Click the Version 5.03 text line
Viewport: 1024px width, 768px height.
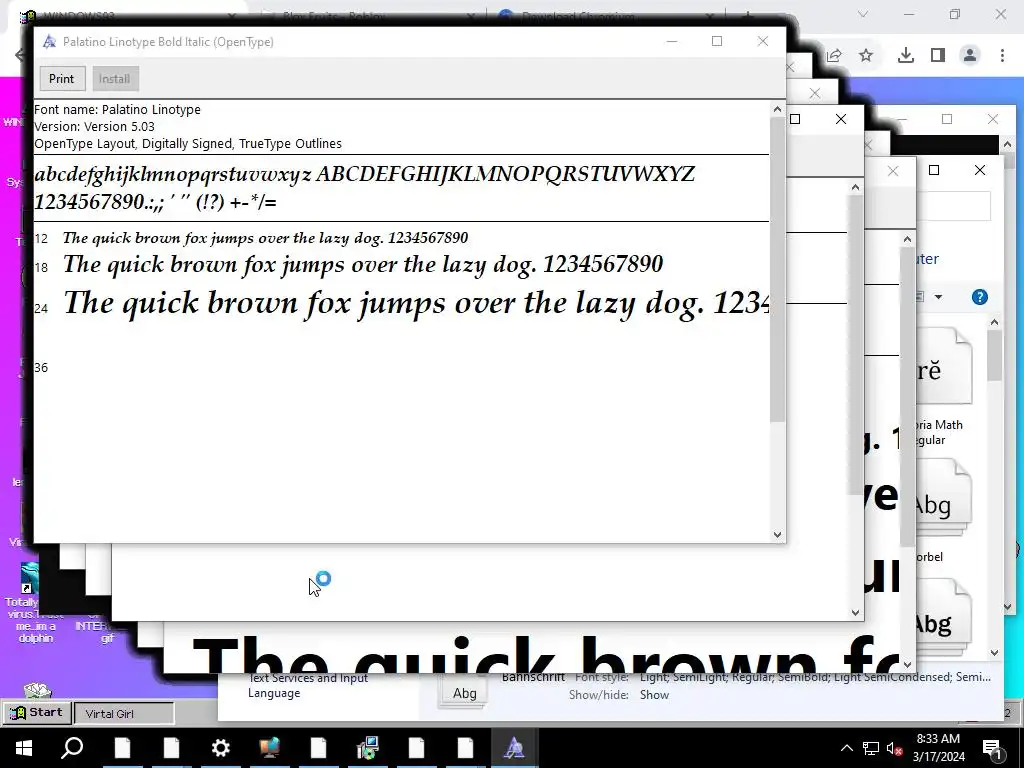[x=95, y=127]
